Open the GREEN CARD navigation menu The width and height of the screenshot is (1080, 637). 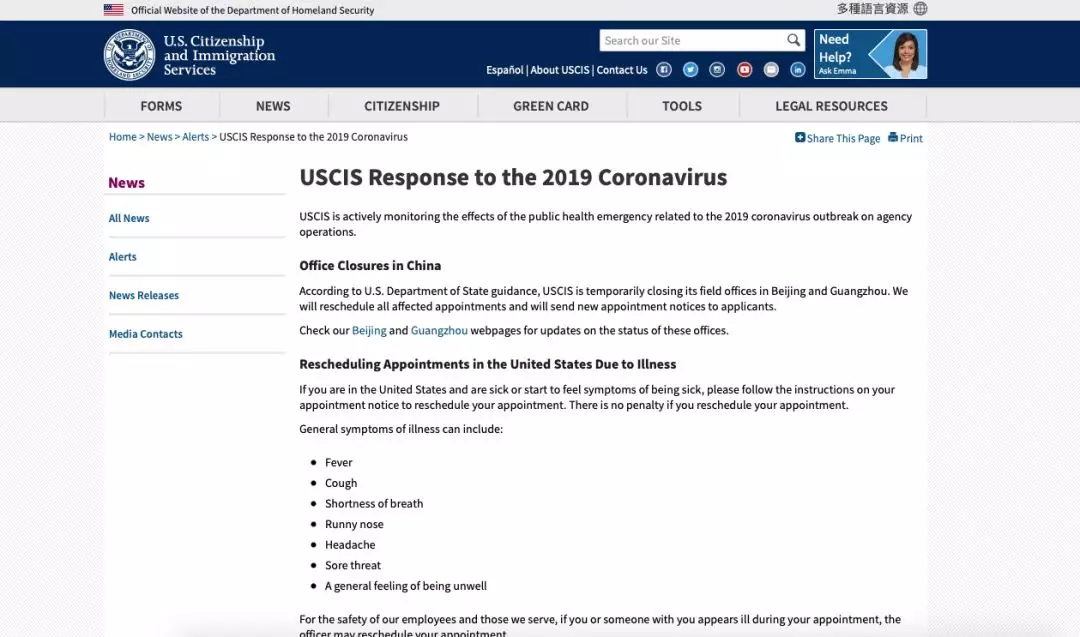[551, 106]
